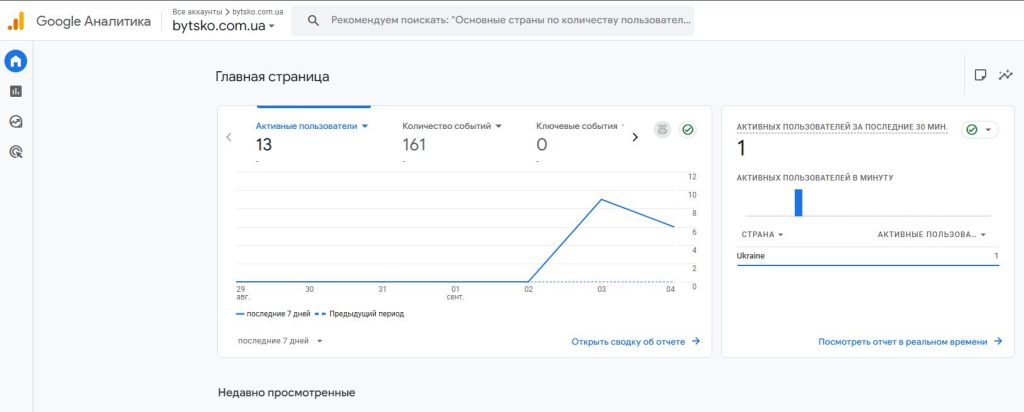Open the realtime card checkmark status dropdown
The width and height of the screenshot is (1024, 412).
click(x=979, y=130)
